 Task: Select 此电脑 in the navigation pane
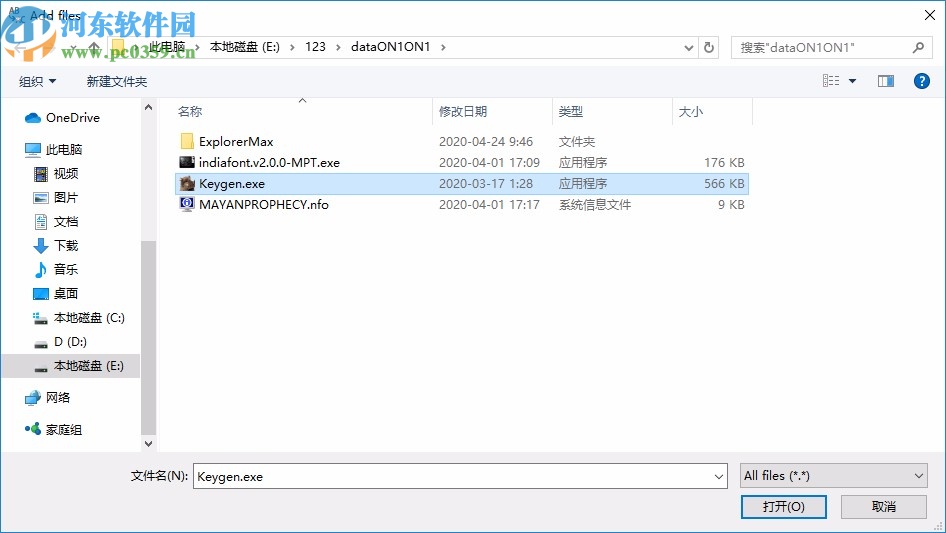pos(63,150)
